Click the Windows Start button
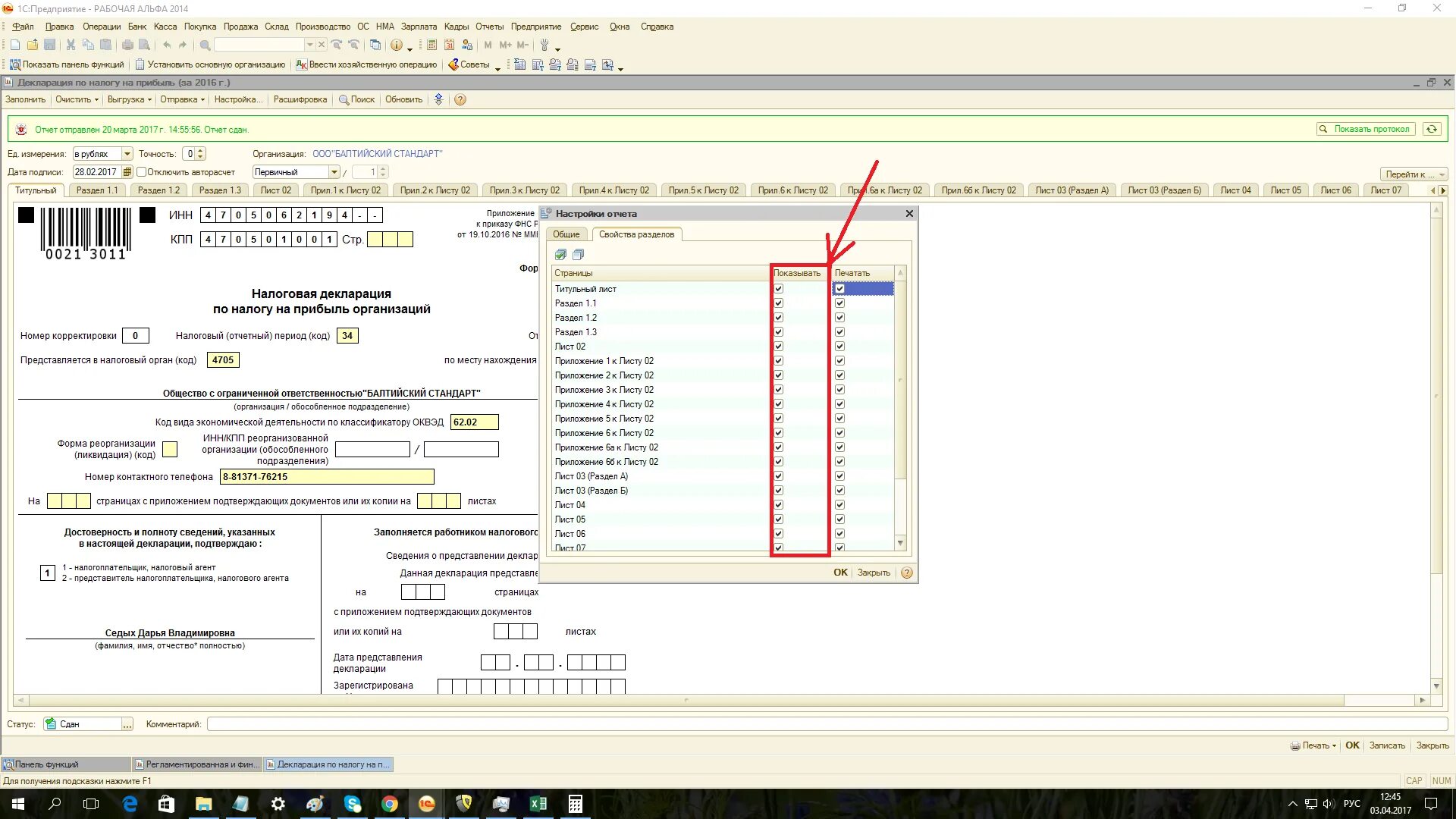Image resolution: width=1456 pixels, height=819 pixels. 18,804
